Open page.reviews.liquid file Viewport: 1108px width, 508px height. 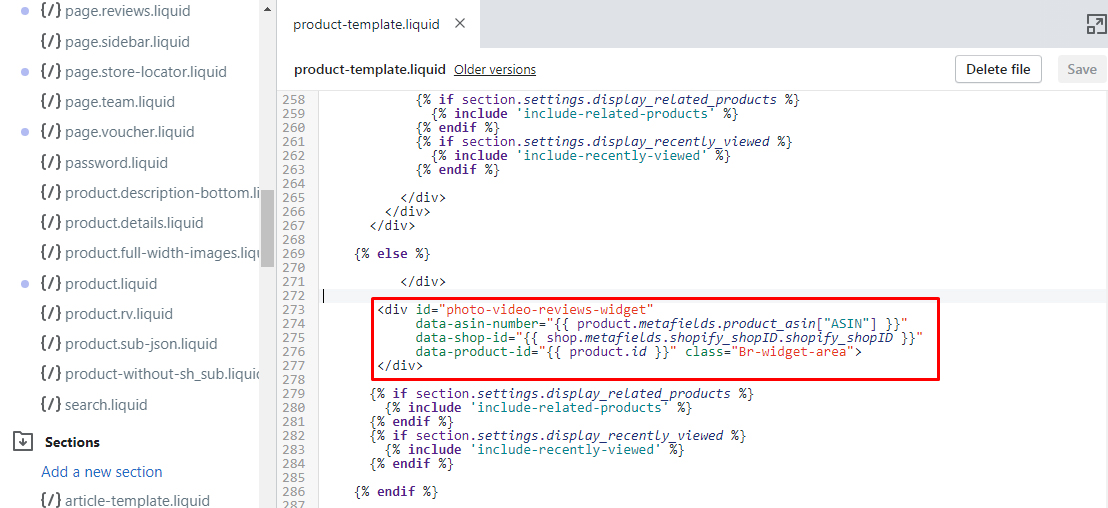(x=127, y=11)
